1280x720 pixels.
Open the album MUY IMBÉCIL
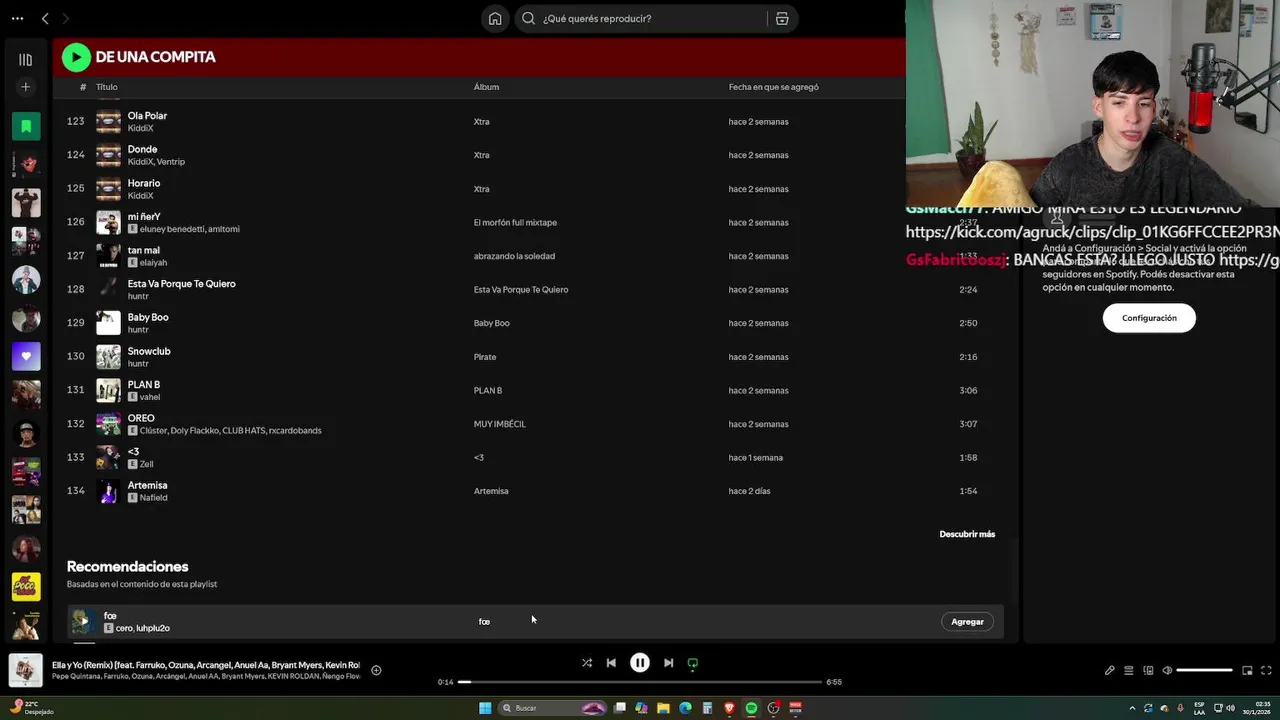pos(499,424)
